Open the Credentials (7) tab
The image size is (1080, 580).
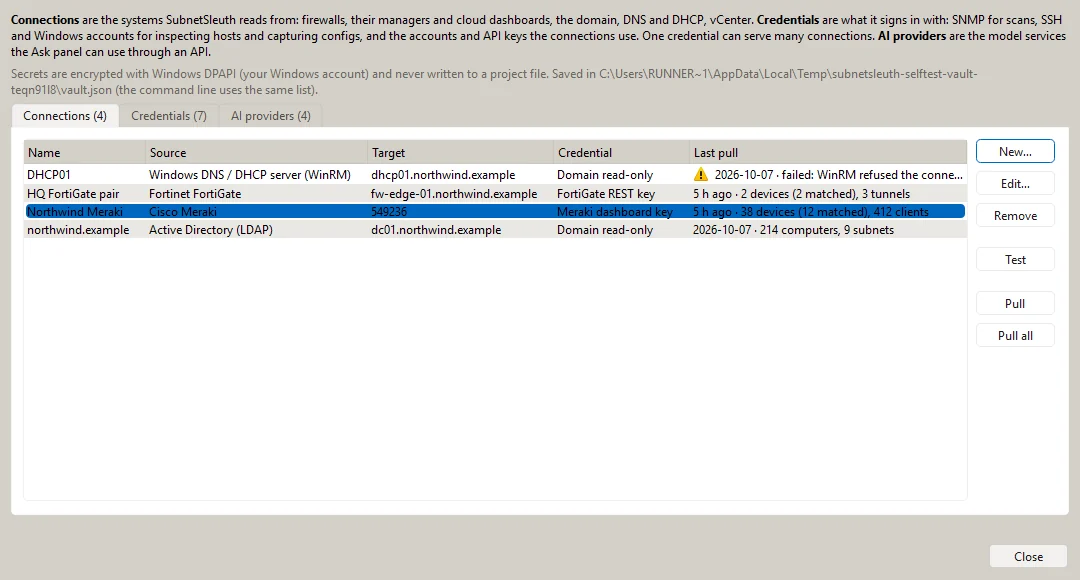169,116
